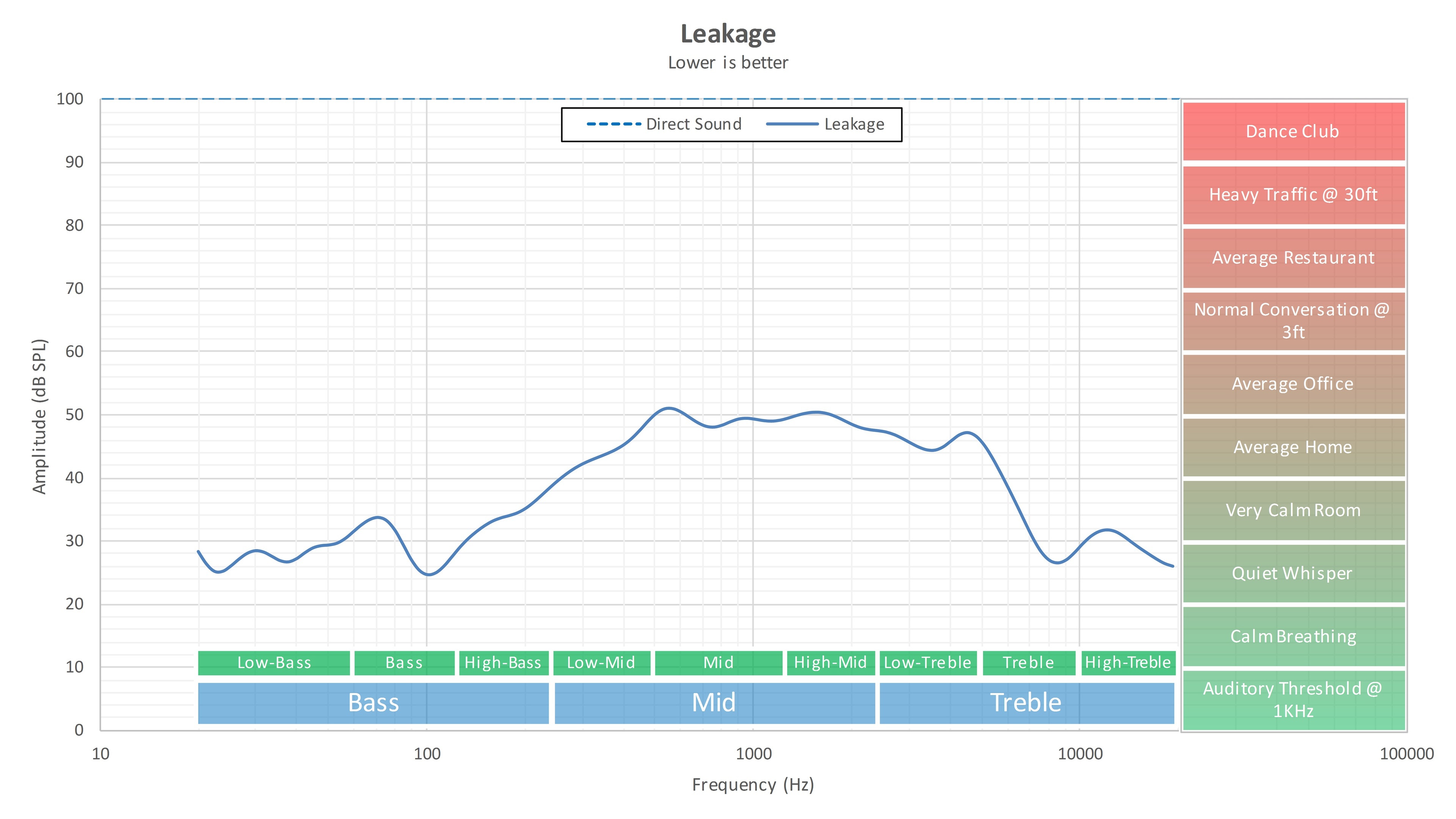Viewport: 1456px width, 819px height.
Task: Click the Dance Club noise level block
Action: [x=1293, y=132]
